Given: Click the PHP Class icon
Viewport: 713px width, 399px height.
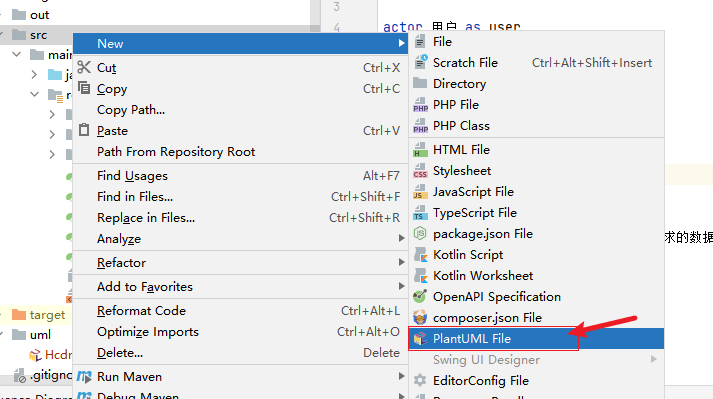Looking at the screenshot, I should [421, 126].
